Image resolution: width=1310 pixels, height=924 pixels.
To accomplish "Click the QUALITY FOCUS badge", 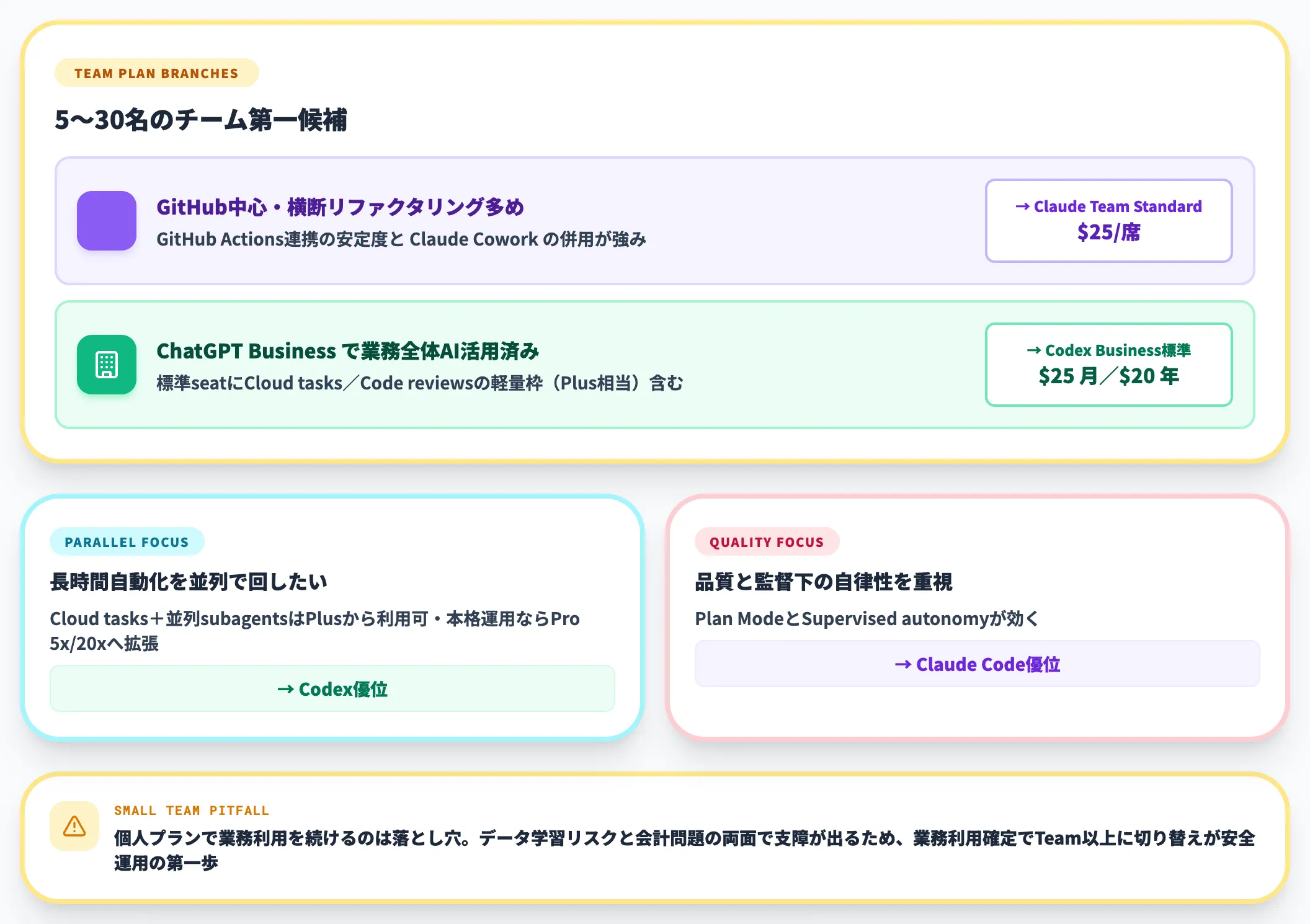I will (767, 542).
